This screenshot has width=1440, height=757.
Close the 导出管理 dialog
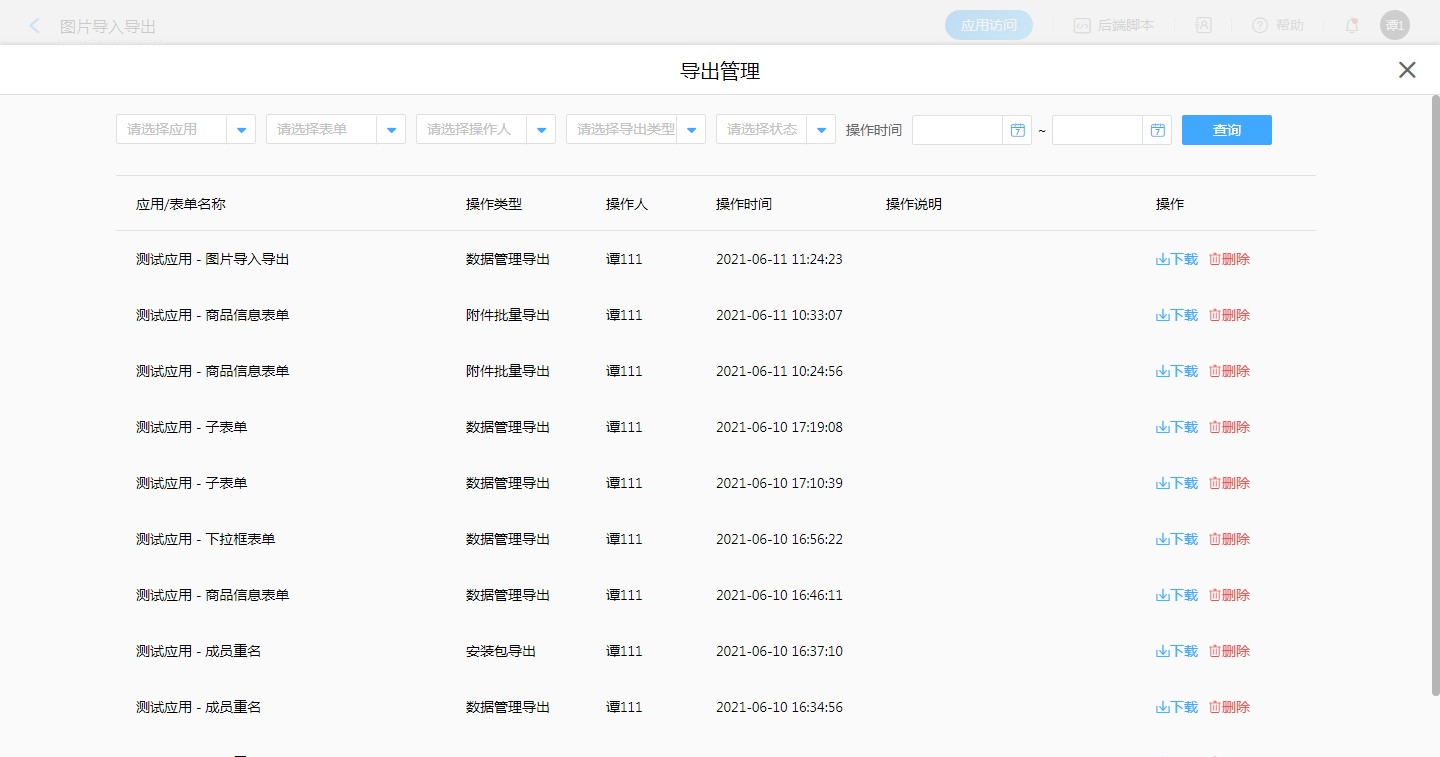tap(1407, 70)
